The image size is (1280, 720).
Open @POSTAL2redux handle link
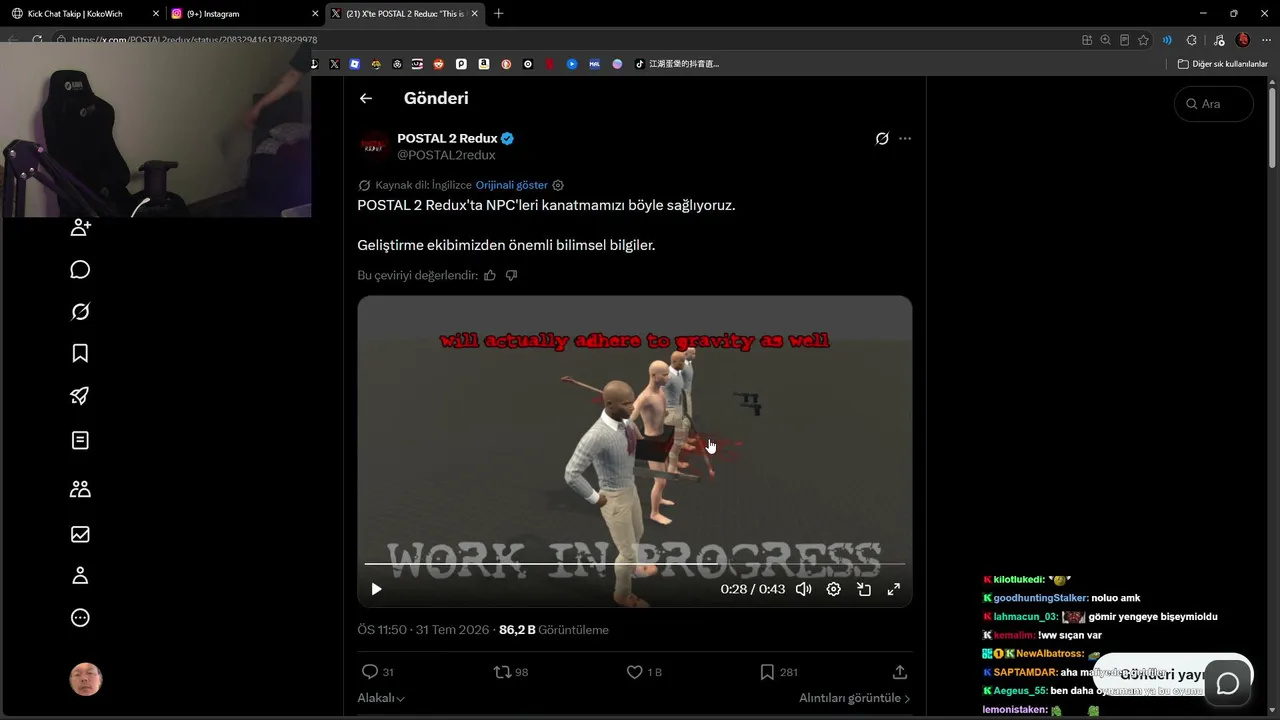pyautogui.click(x=446, y=155)
